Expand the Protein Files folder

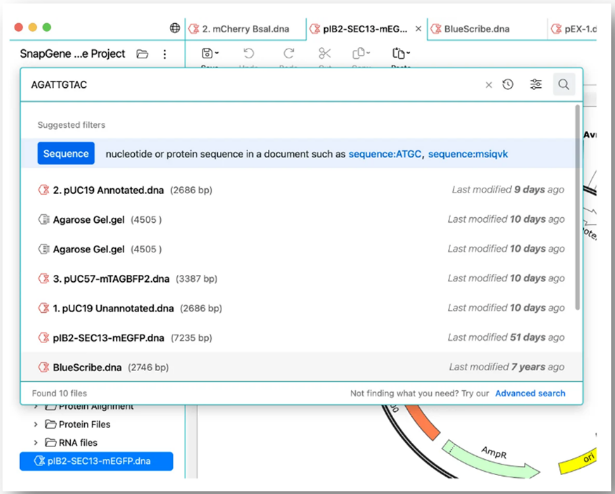(x=36, y=425)
